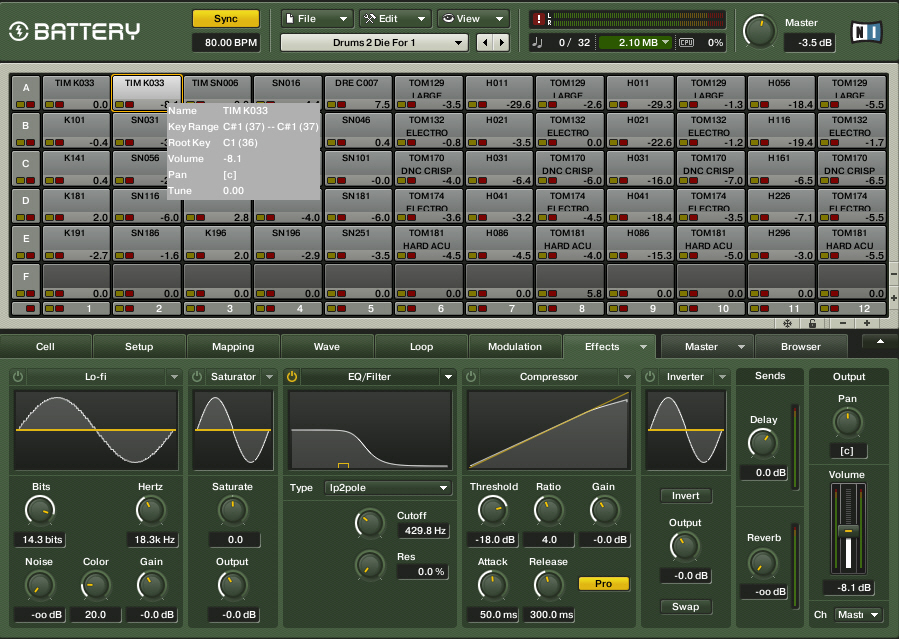Viewport: 899px width, 639px height.
Task: Click the yellow mute square on cell K101
Action: 49,143
